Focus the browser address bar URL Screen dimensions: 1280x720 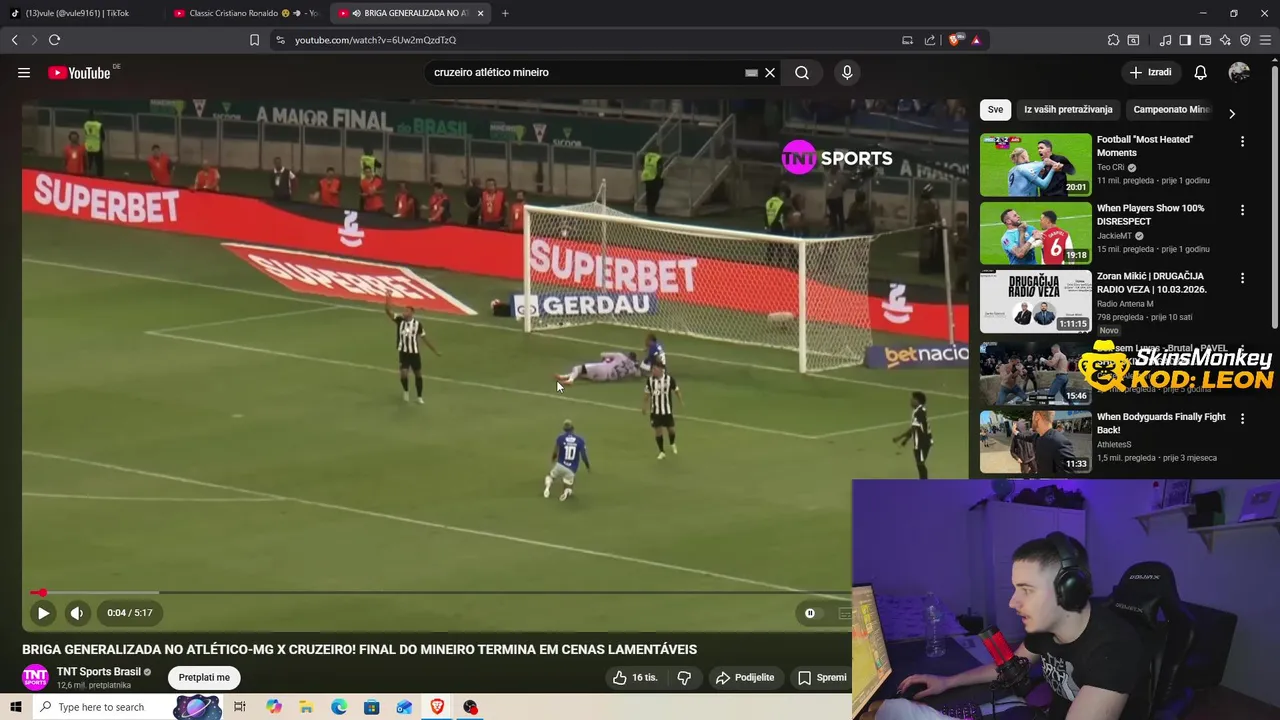pyautogui.click(x=375, y=40)
